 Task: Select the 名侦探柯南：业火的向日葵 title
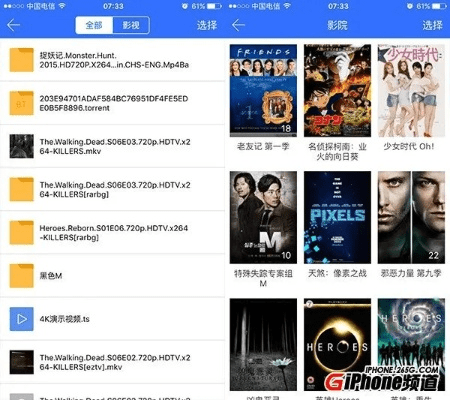(x=337, y=151)
